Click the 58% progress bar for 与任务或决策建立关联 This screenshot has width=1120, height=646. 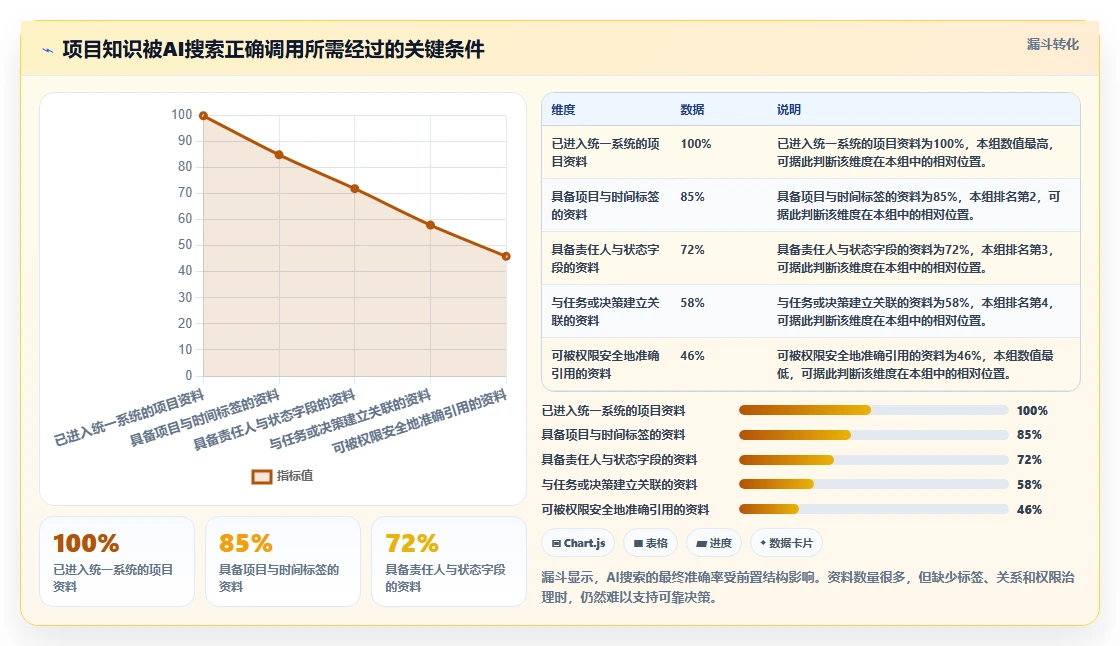pyautogui.click(x=874, y=484)
